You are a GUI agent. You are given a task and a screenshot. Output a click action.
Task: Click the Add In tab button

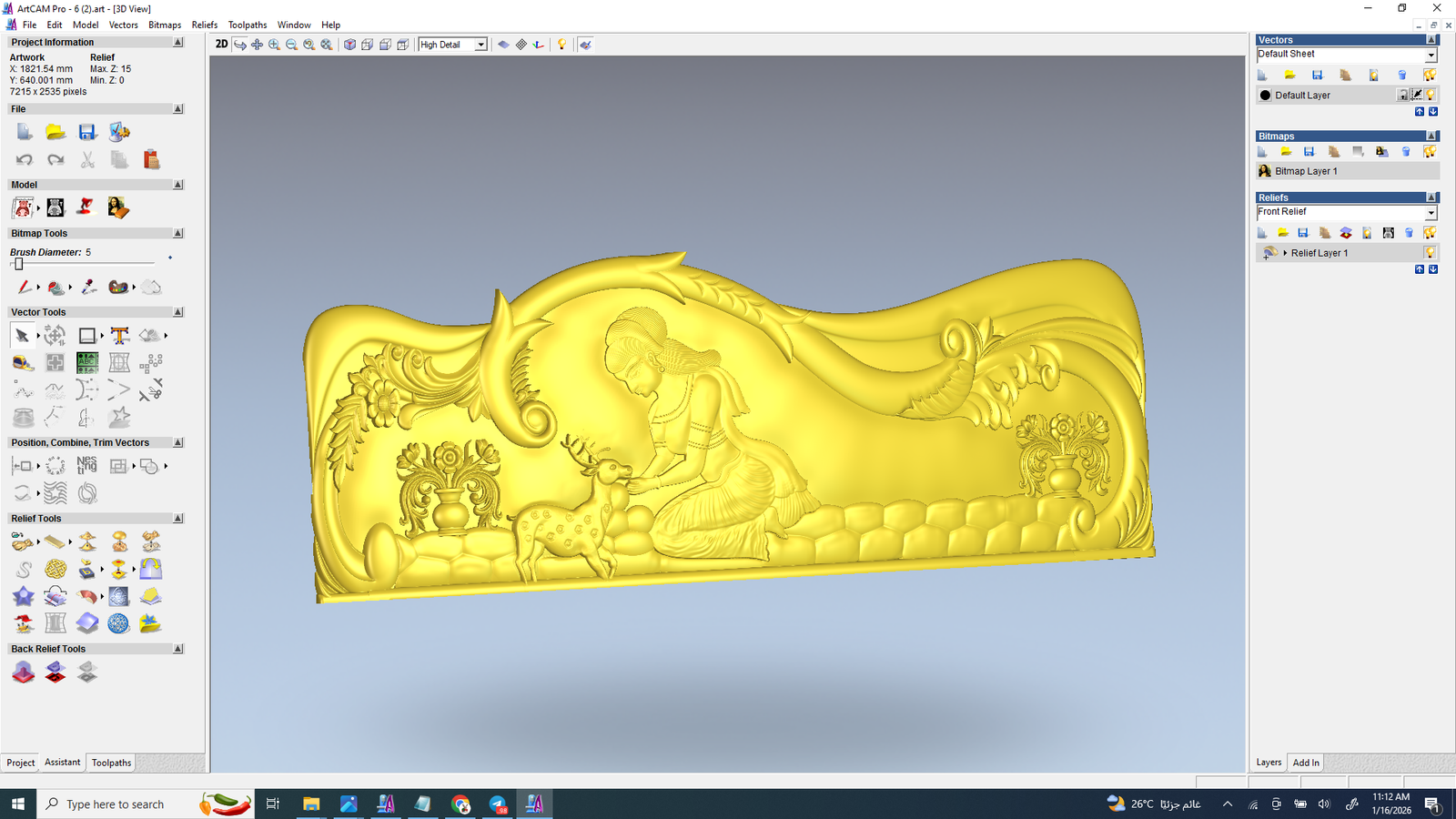pos(1306,763)
